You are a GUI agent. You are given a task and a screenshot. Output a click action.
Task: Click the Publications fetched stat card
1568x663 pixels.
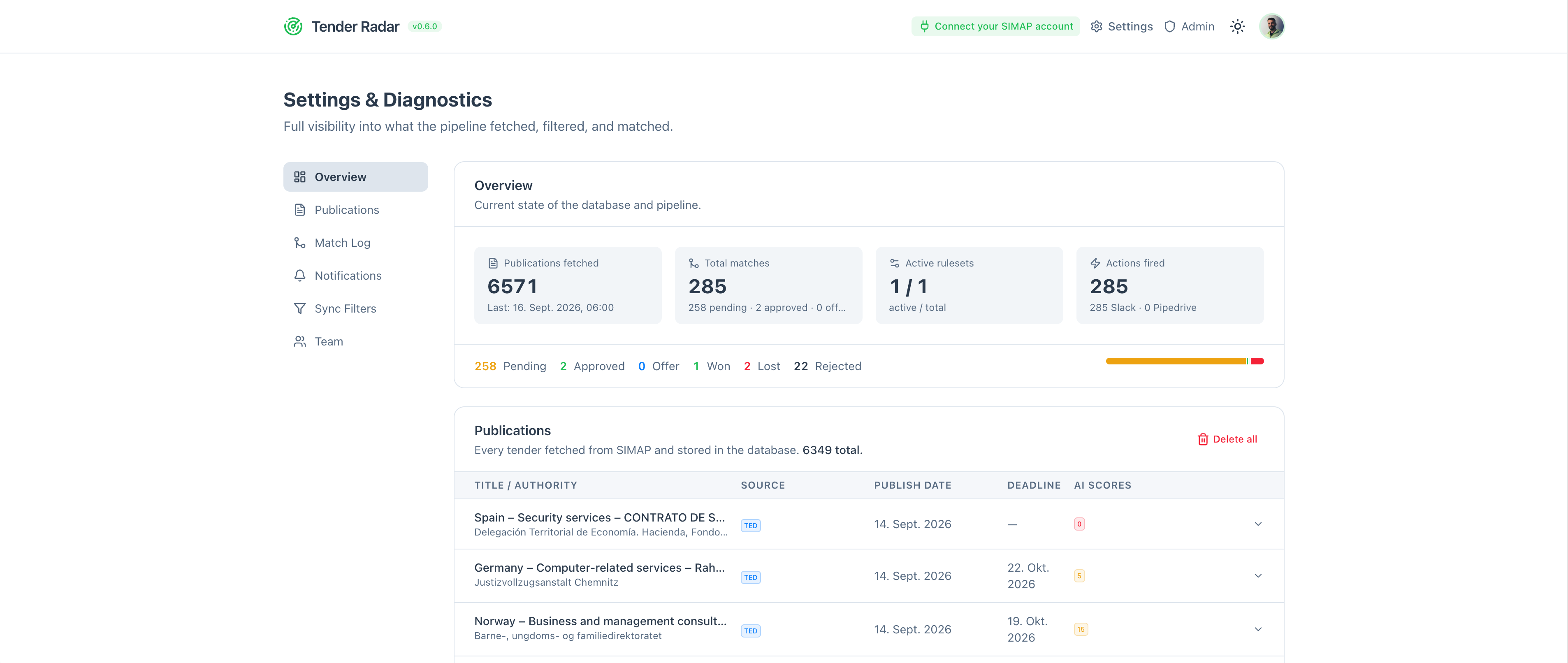point(567,285)
